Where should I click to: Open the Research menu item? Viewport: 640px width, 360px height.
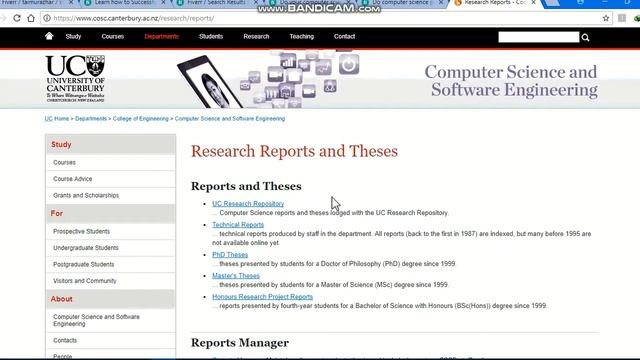click(256, 36)
